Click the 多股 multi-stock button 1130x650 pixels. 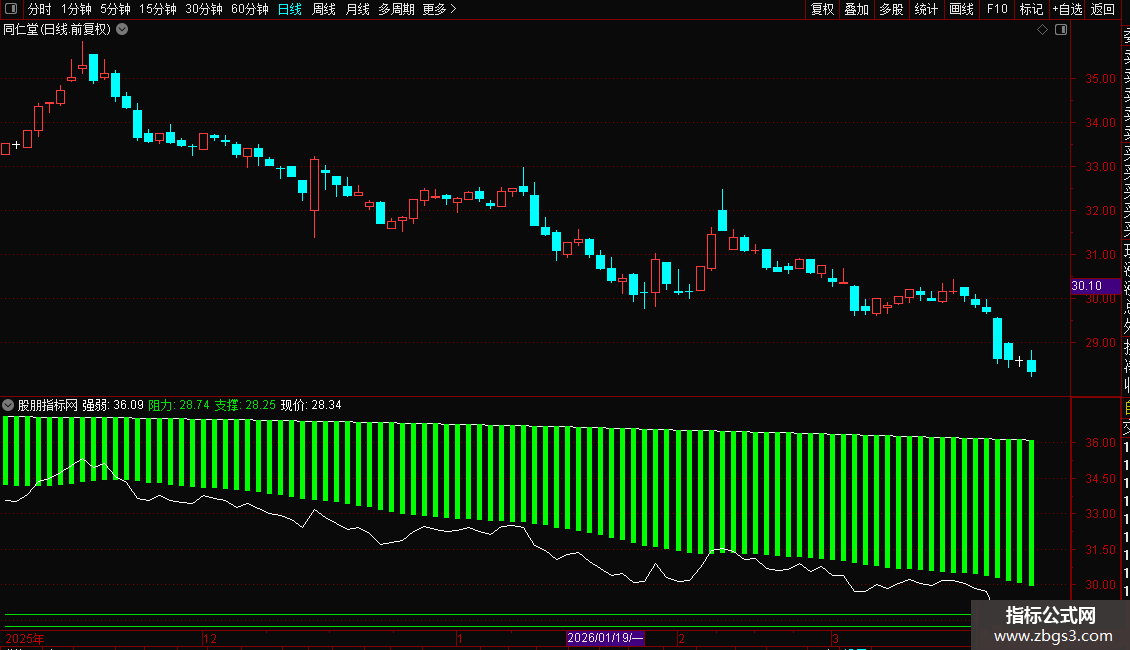(891, 9)
